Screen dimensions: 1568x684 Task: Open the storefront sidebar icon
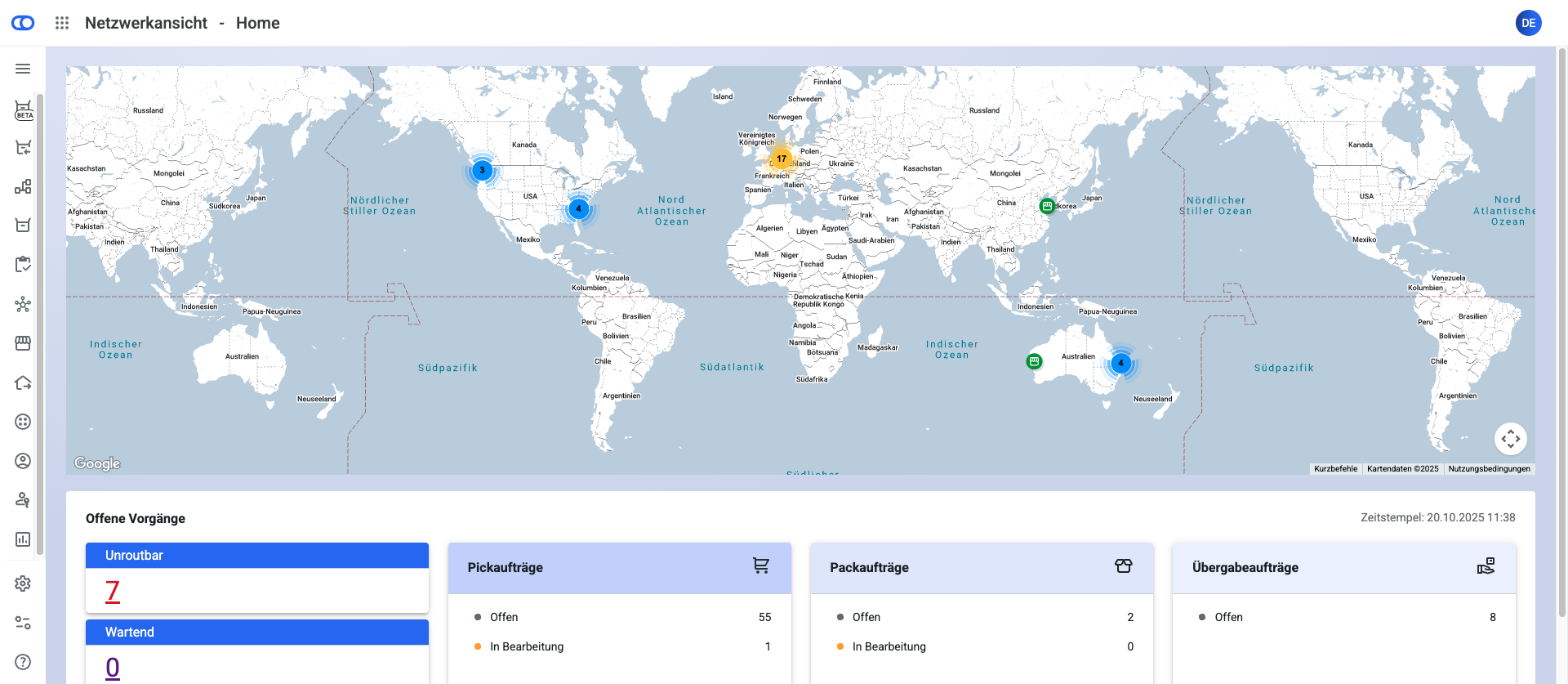23,343
